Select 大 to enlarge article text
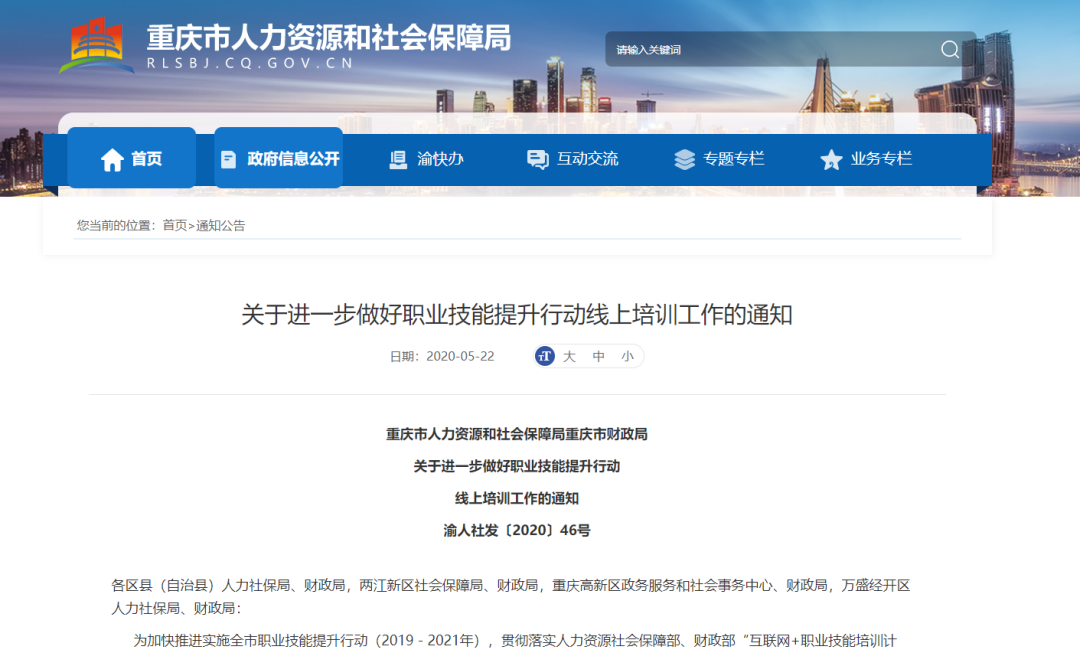This screenshot has height=653, width=1080. 570,356
